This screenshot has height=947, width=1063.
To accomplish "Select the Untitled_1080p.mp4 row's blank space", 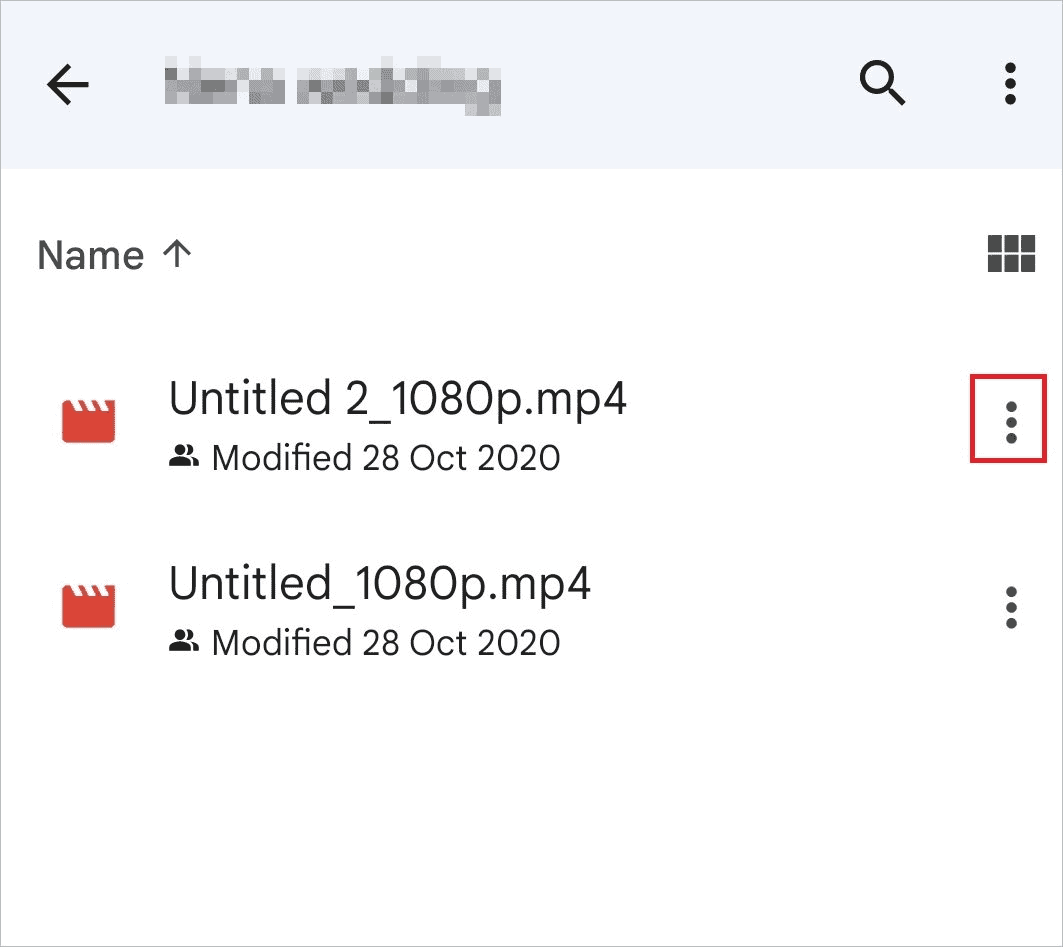I will coord(790,608).
